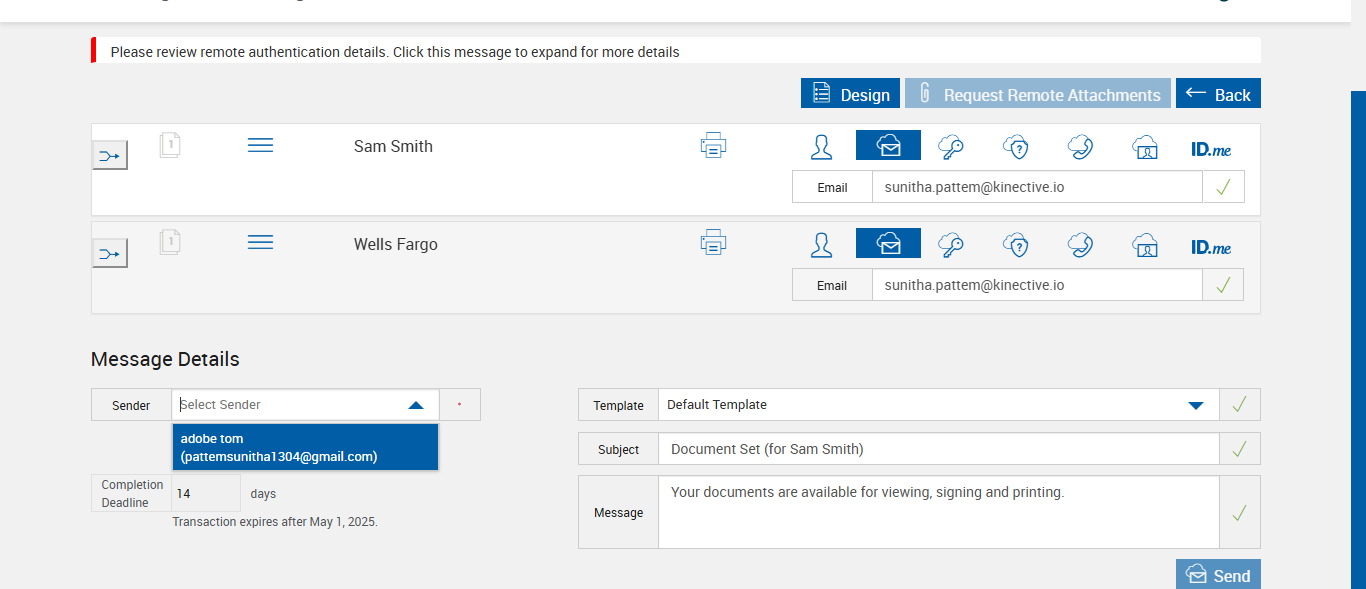Screen dimensions: 1366x589
Task: Open the Template dropdown
Action: (x=1195, y=405)
